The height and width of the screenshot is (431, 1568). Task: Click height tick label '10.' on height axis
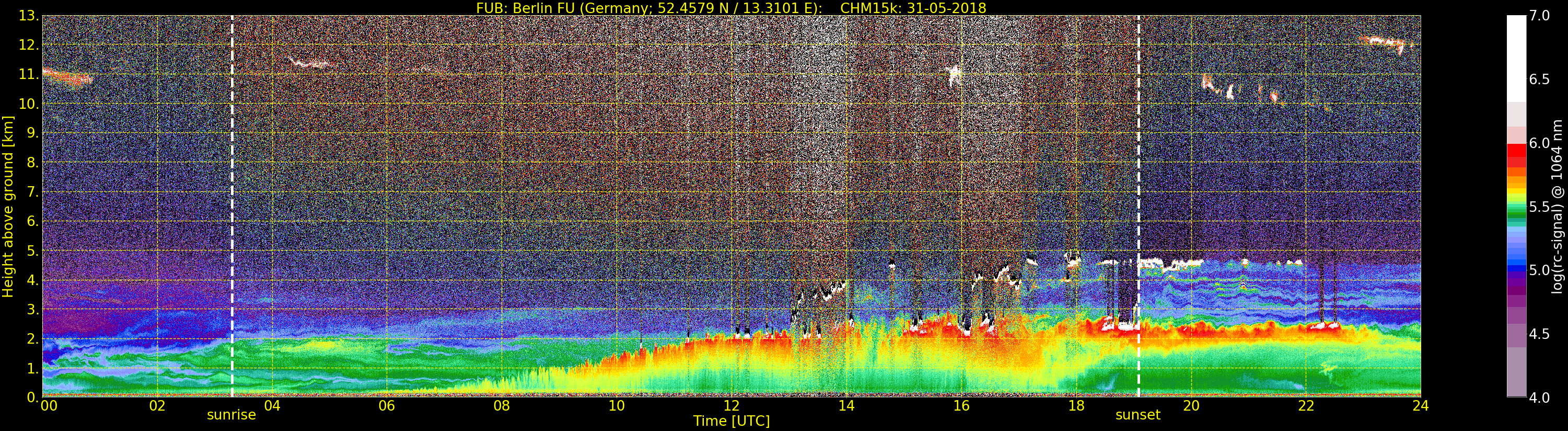point(29,104)
